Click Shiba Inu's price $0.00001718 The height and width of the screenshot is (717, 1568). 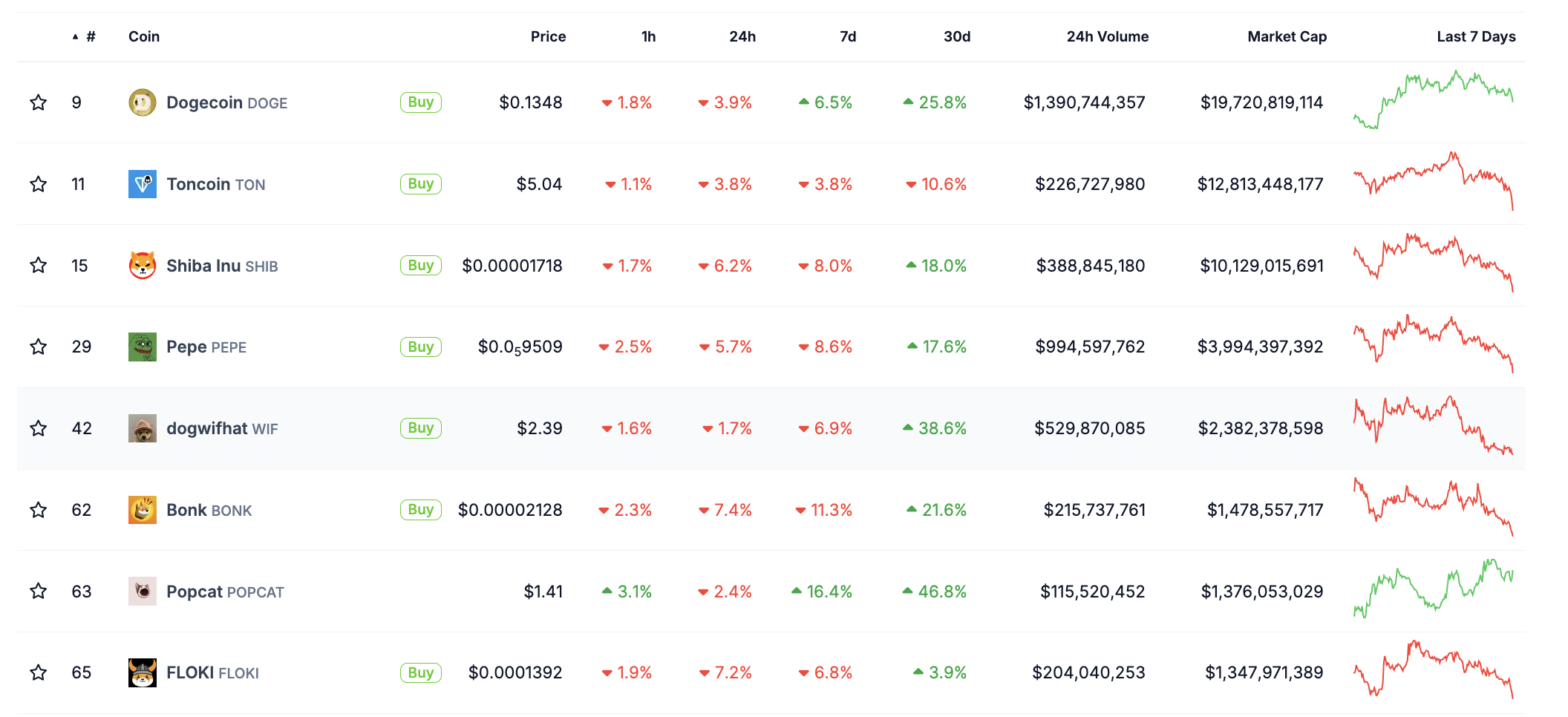[x=512, y=266]
